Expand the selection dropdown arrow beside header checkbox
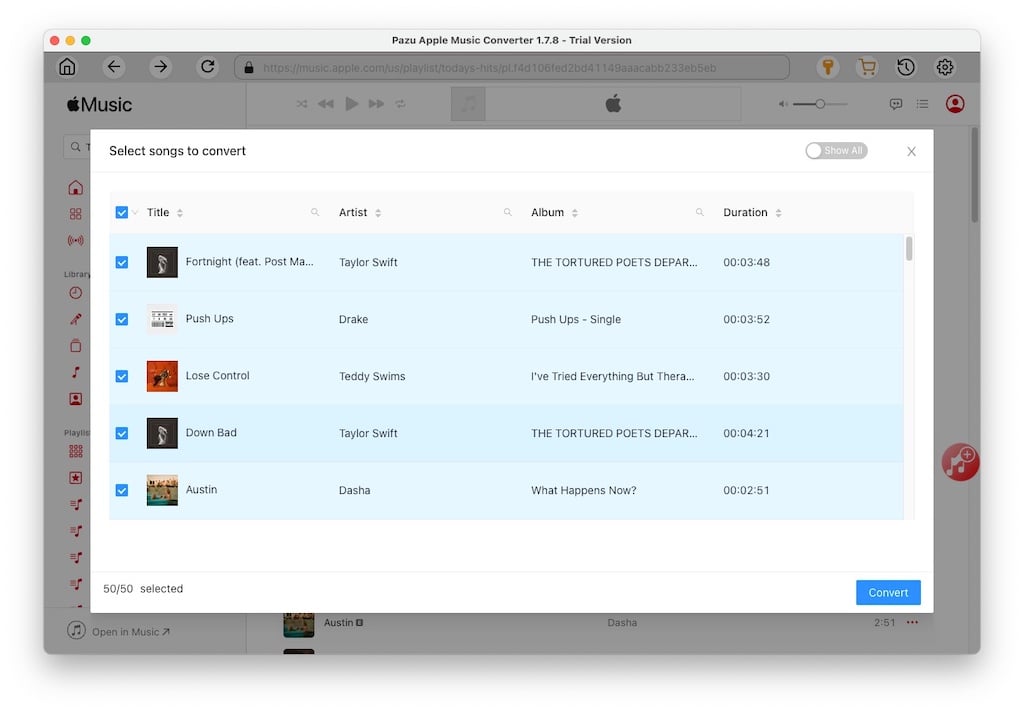The height and width of the screenshot is (712, 1024). (135, 212)
